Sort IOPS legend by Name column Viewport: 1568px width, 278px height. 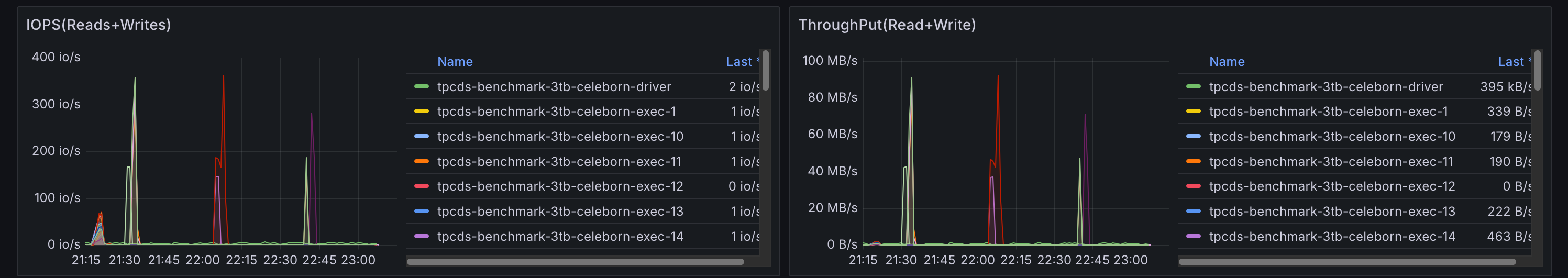(455, 62)
